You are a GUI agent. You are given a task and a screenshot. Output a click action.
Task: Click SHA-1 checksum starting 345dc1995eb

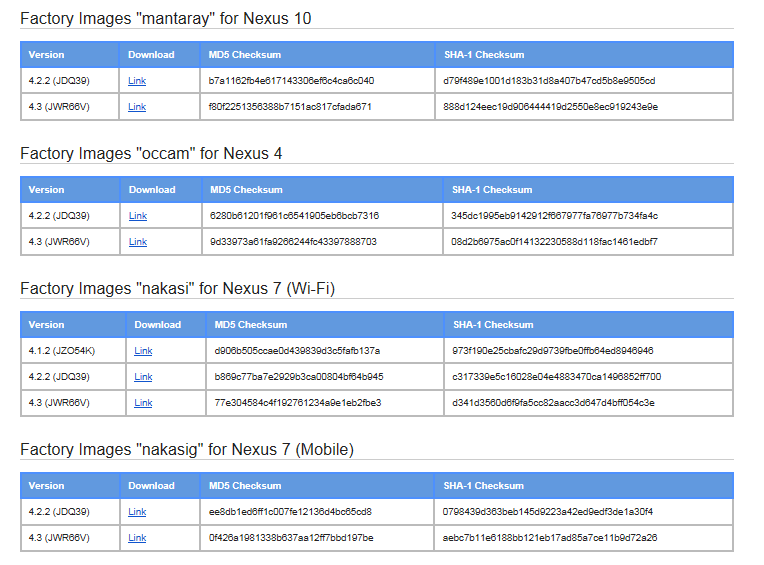(554, 216)
